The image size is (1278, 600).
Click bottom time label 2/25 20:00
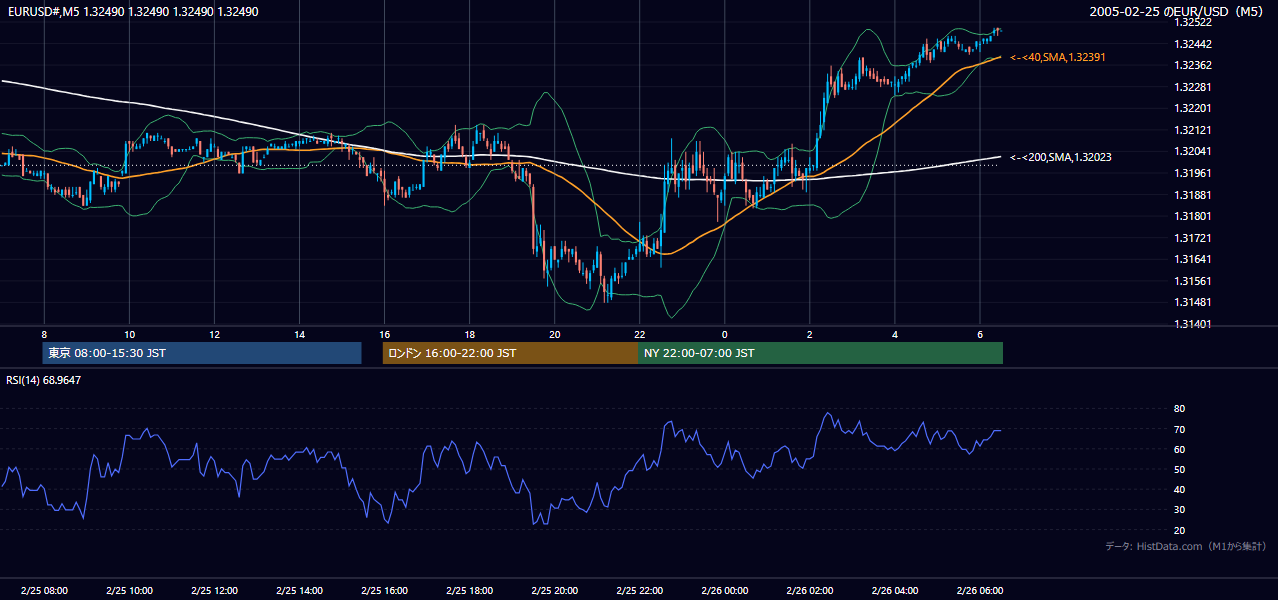point(554,590)
